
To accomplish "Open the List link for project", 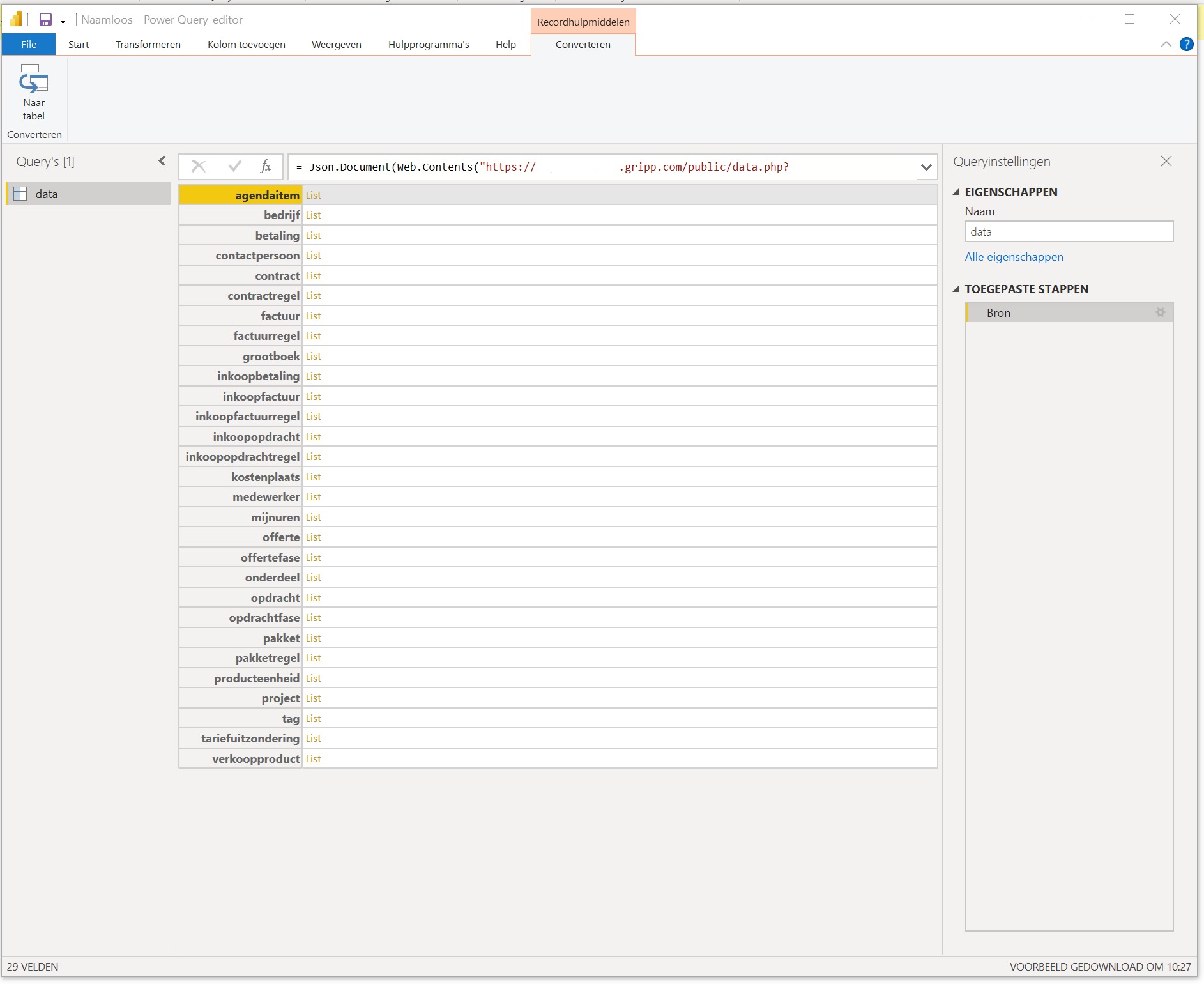I will point(313,698).
